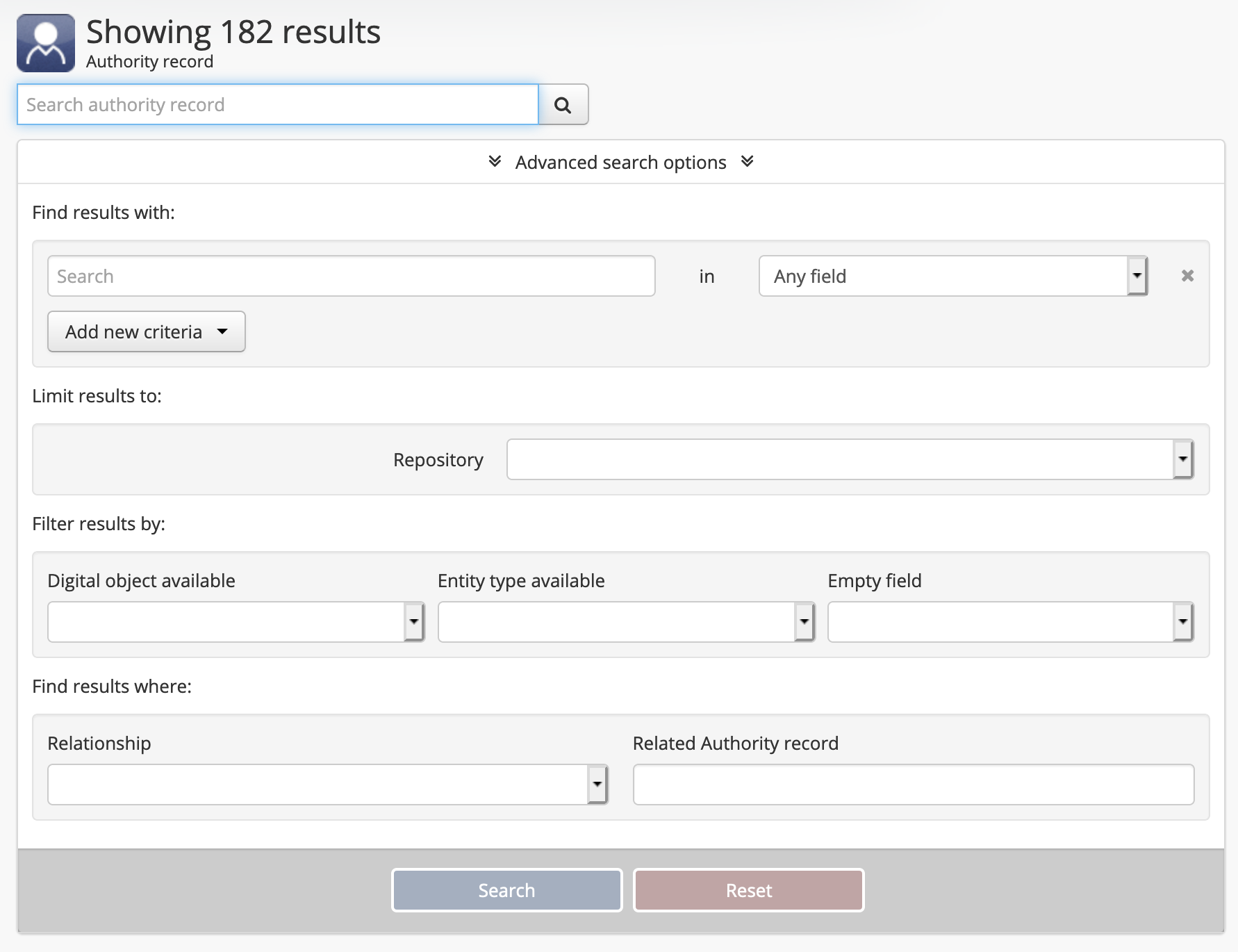Expand the Empty field dropdown

1010,622
